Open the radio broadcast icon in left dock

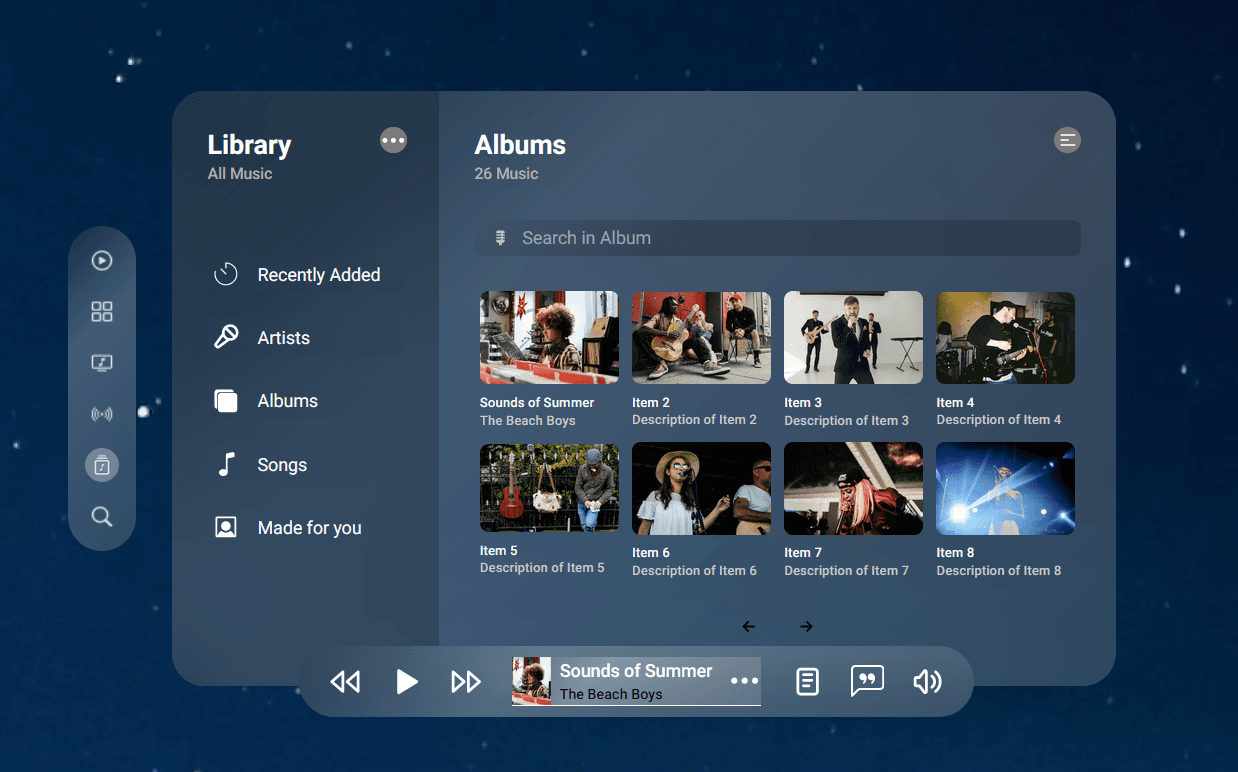102,414
